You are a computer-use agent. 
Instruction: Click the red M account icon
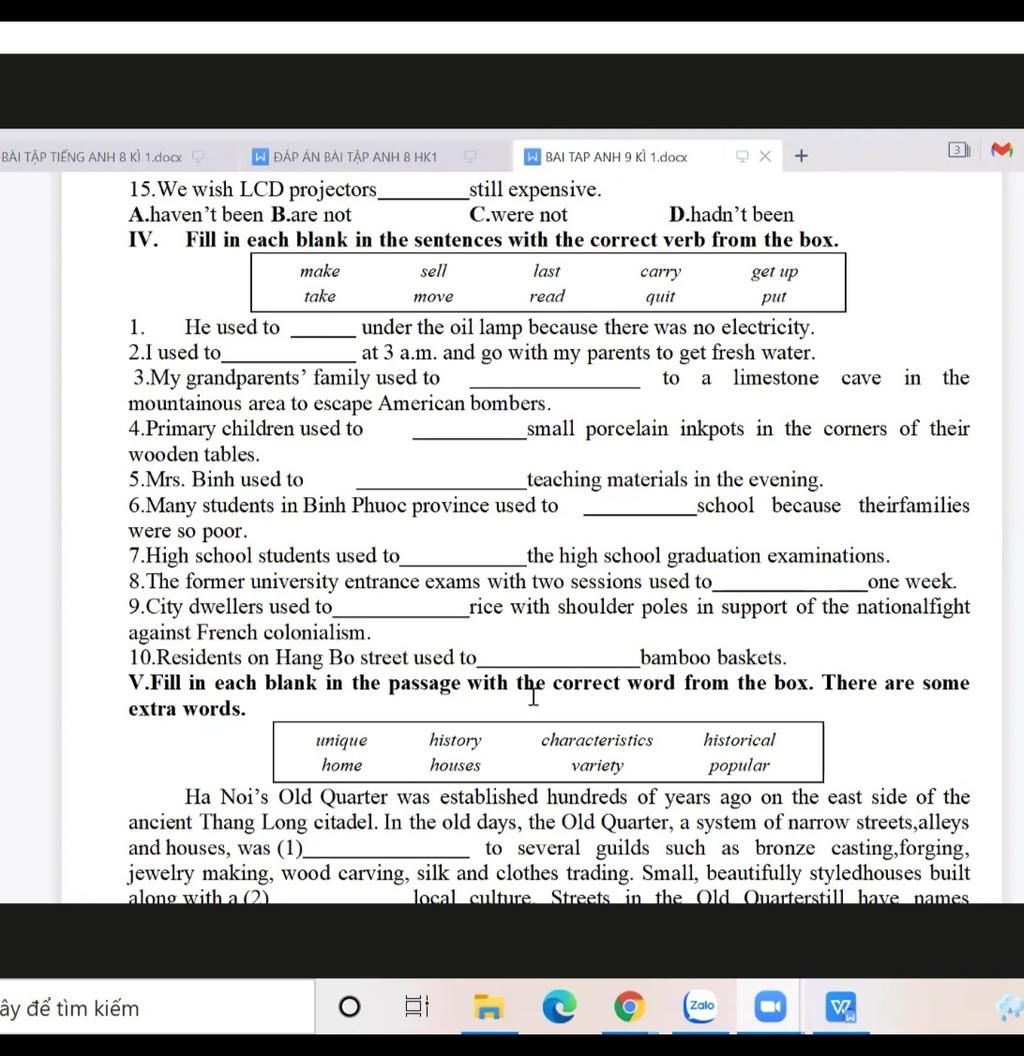coord(1002,150)
